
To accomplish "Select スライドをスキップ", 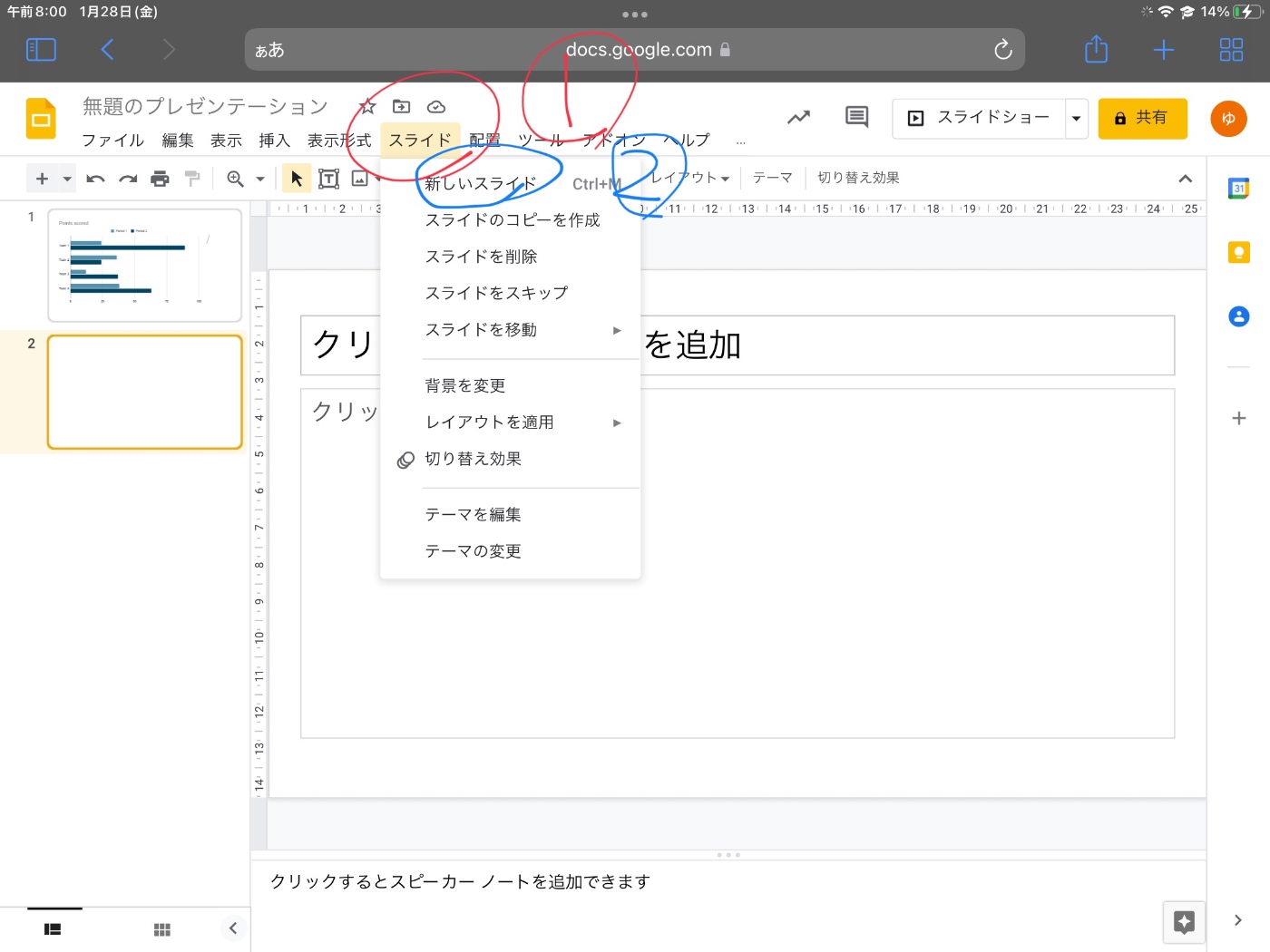I will [x=511, y=293].
